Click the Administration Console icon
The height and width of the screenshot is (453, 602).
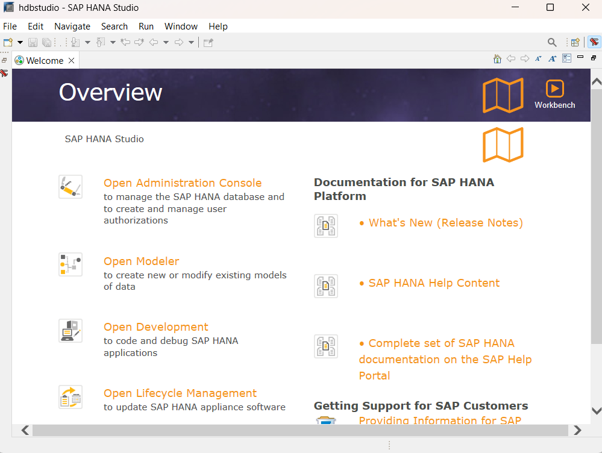point(70,187)
